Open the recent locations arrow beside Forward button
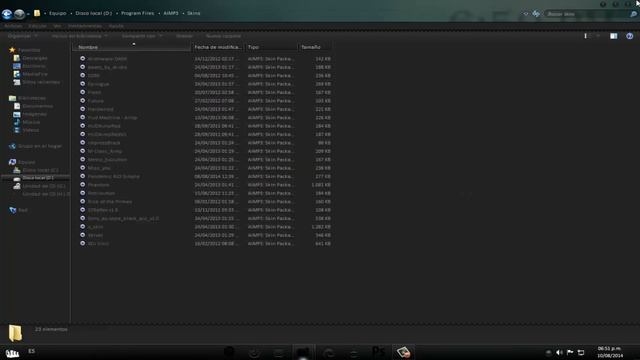Viewport: 640px width, 360px height. point(28,14)
